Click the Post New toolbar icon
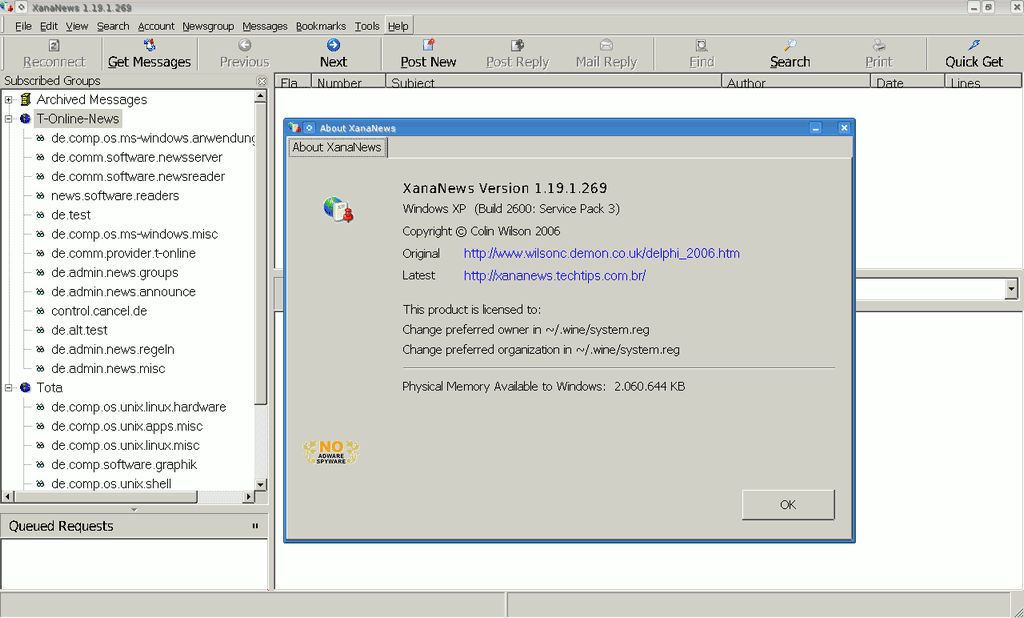The image size is (1024, 618). tap(428, 45)
